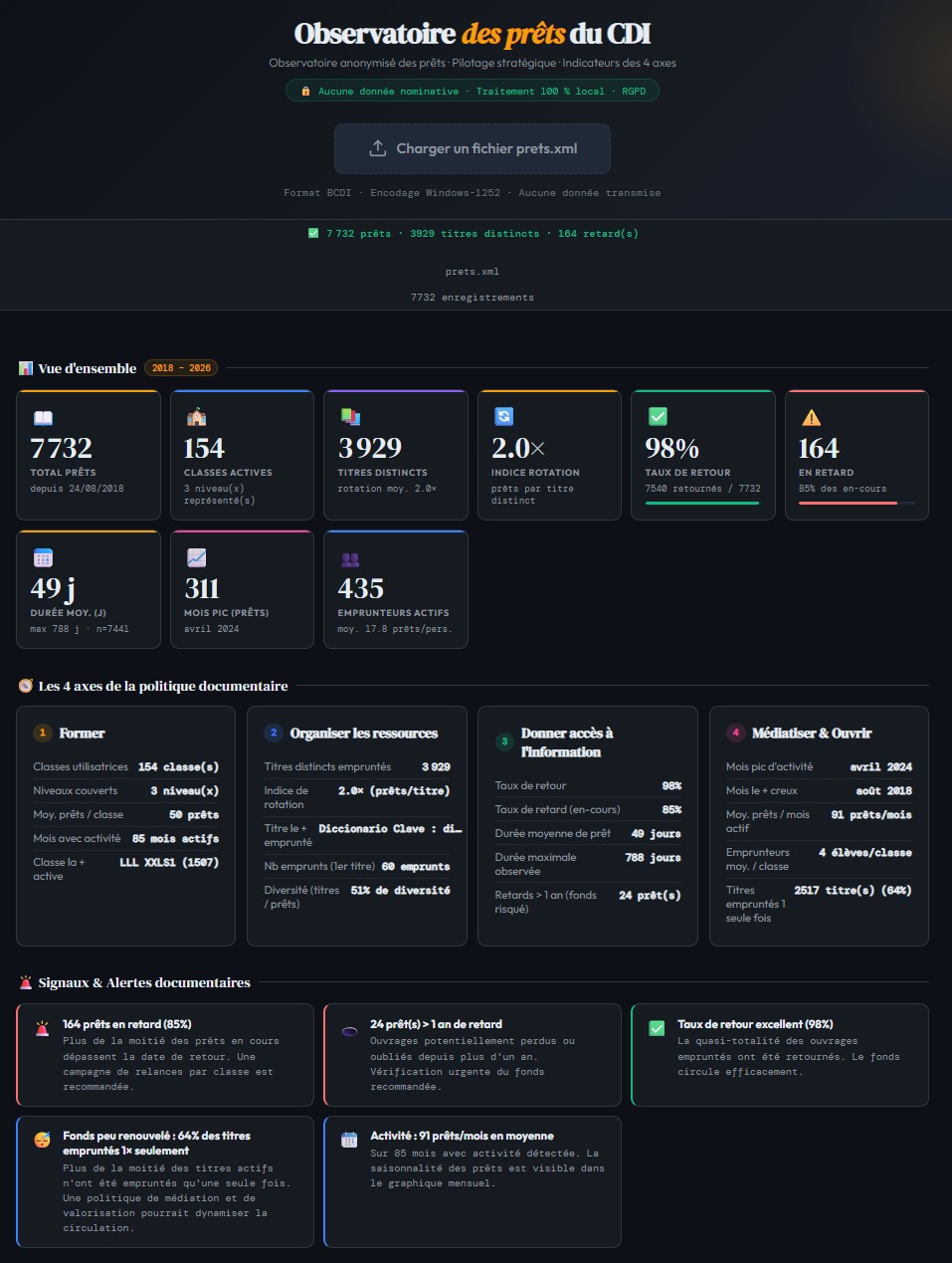Open the 164 prêts en retard alert
The height and width of the screenshot is (1263, 952).
coord(165,1055)
